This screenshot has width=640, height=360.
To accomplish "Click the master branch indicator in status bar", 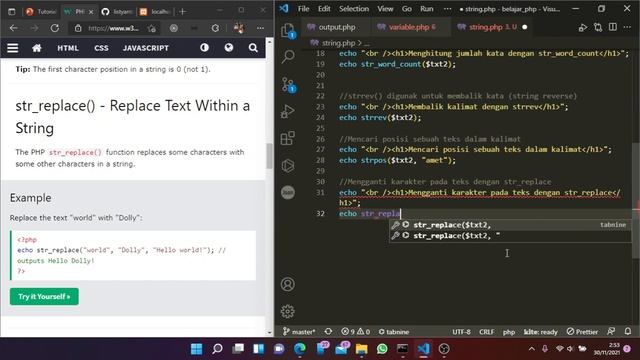I will (300, 332).
